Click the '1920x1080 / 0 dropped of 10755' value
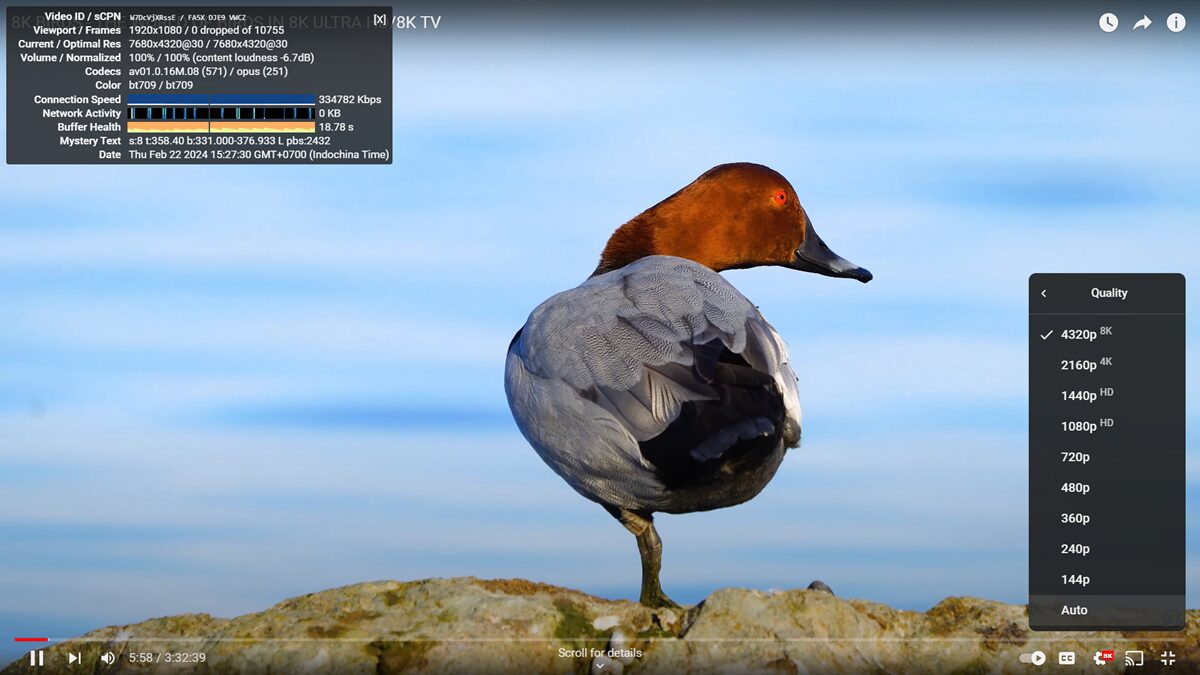Image resolution: width=1200 pixels, height=675 pixels. point(206,30)
